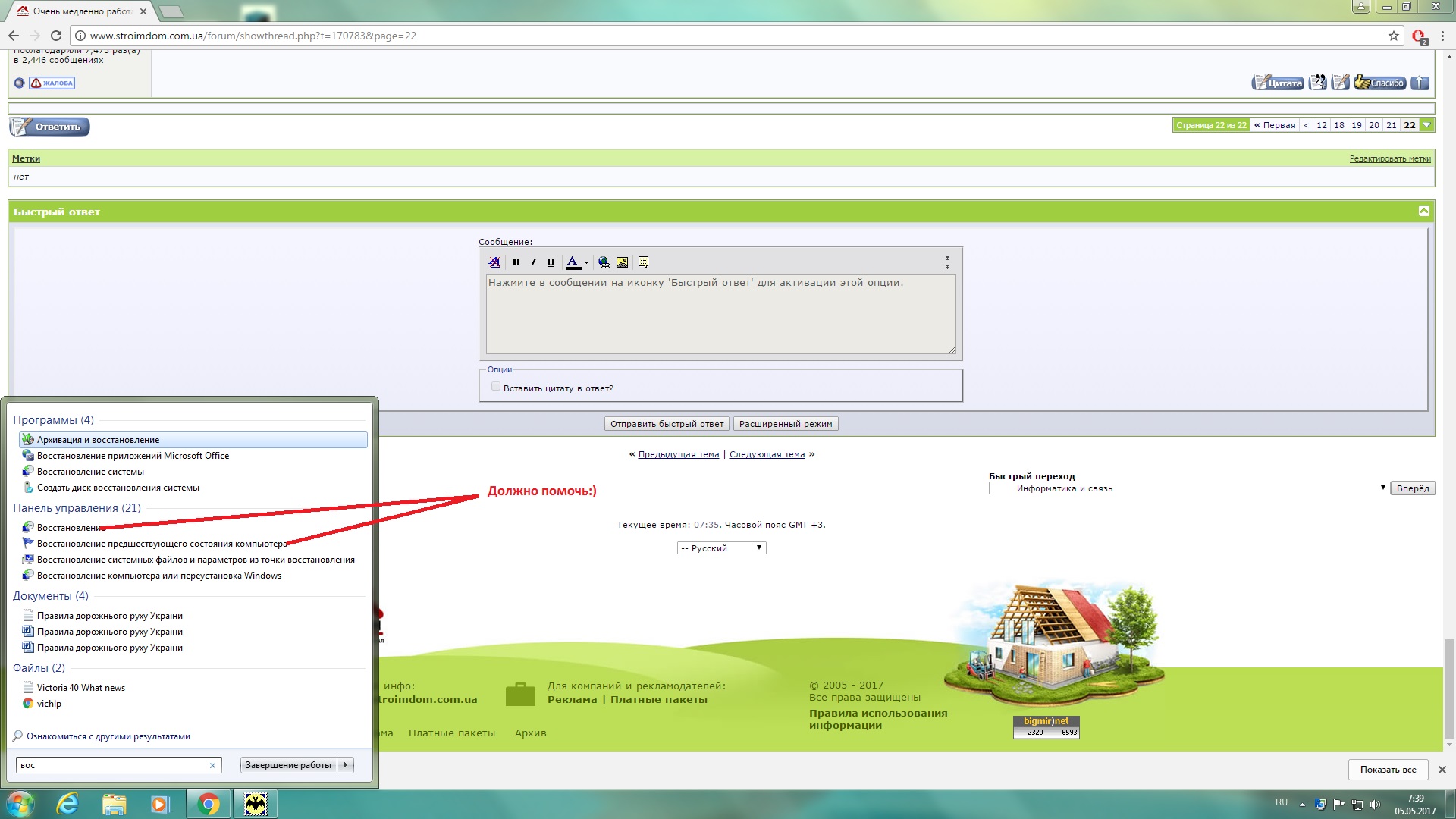This screenshot has width=1456, height=819.
Task: Toggle underline formatting in quick reply
Action: click(551, 262)
